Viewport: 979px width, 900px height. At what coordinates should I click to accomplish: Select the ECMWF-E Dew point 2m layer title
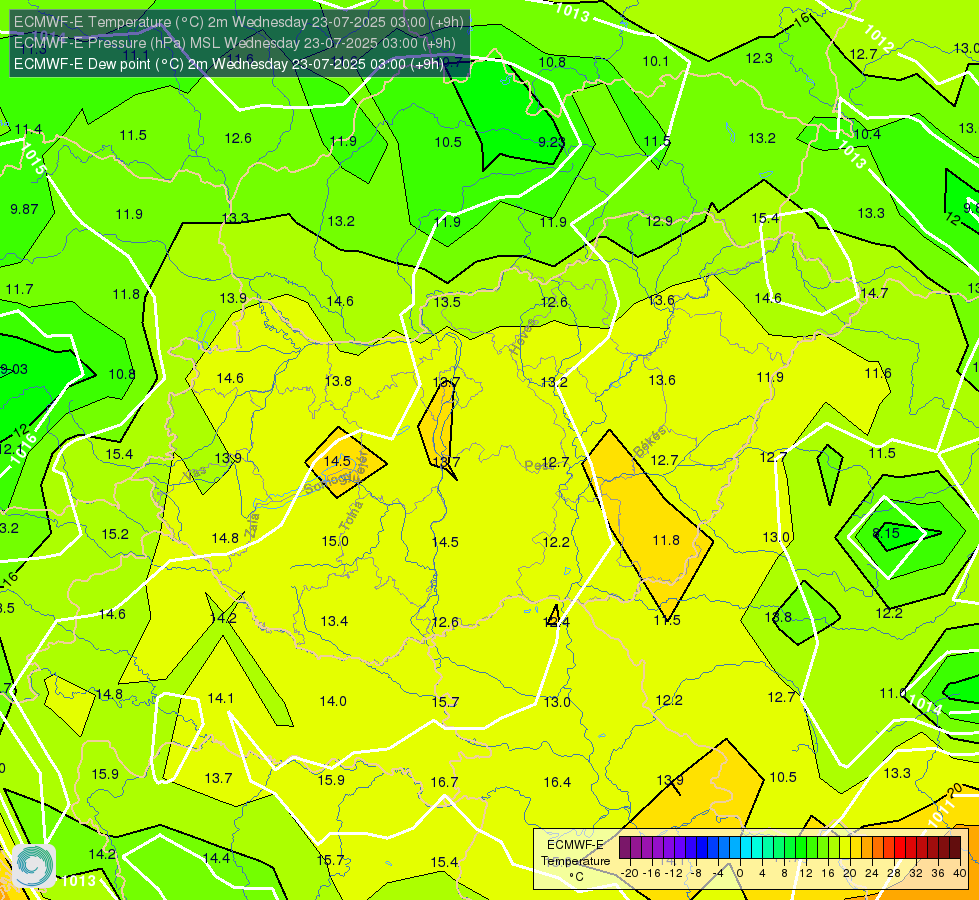229,64
